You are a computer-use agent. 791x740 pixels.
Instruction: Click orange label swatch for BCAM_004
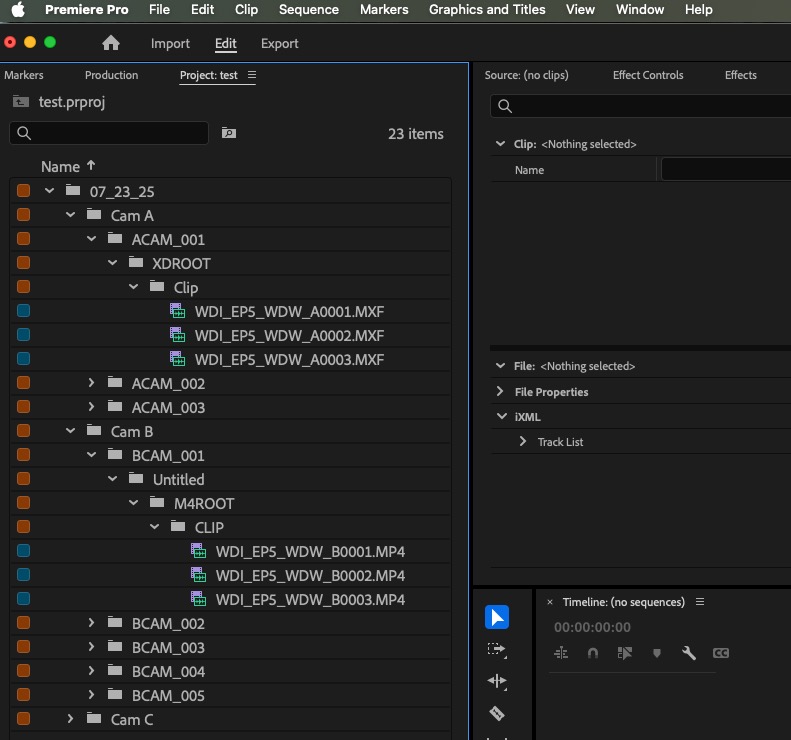23,671
